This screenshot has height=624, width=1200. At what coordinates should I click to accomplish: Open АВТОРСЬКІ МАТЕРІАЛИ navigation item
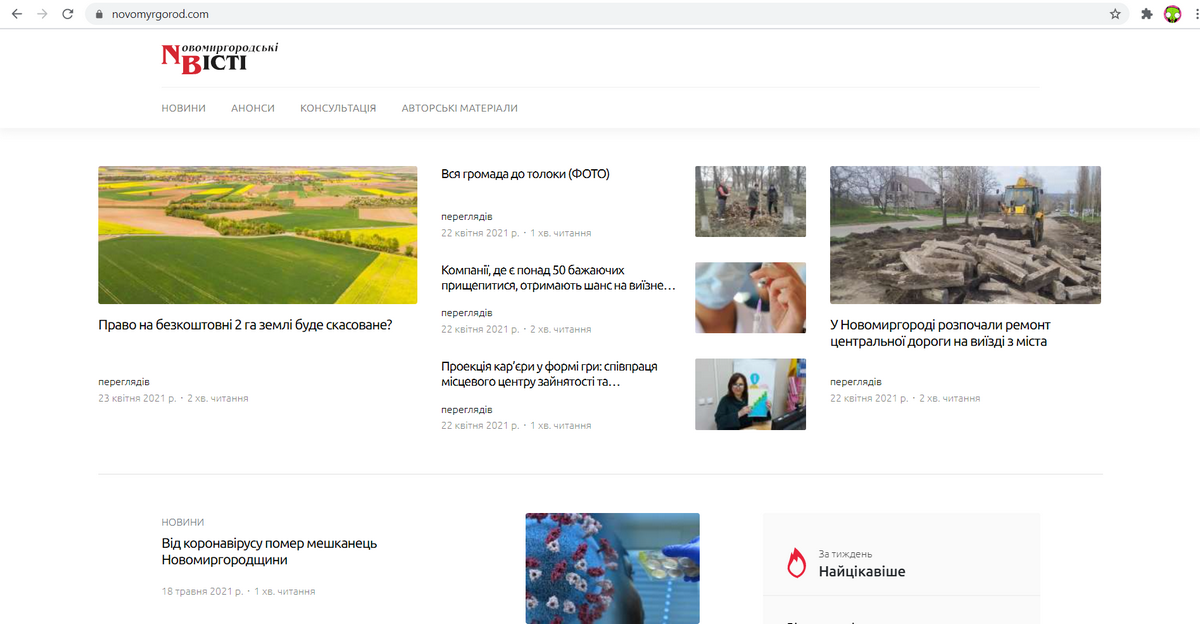(459, 108)
